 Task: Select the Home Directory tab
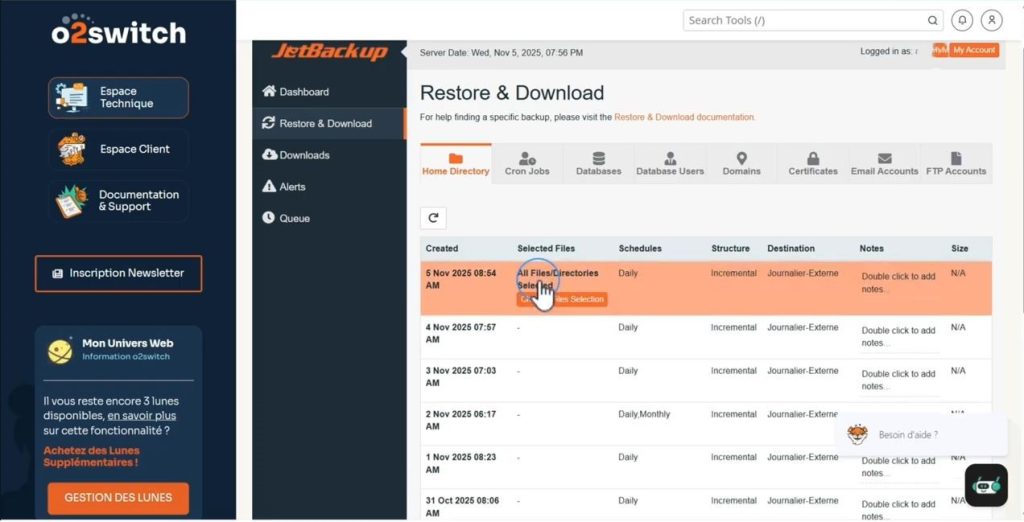pyautogui.click(x=456, y=164)
